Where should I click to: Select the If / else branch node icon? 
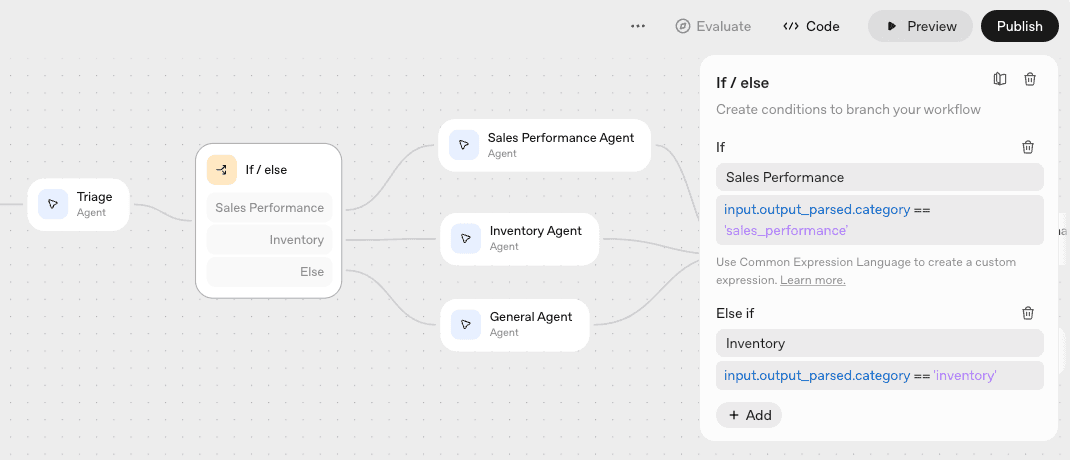pyautogui.click(x=221, y=170)
